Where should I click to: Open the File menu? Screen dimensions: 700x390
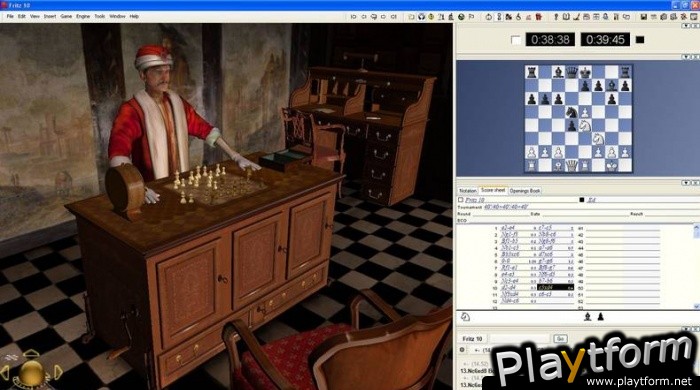point(10,17)
